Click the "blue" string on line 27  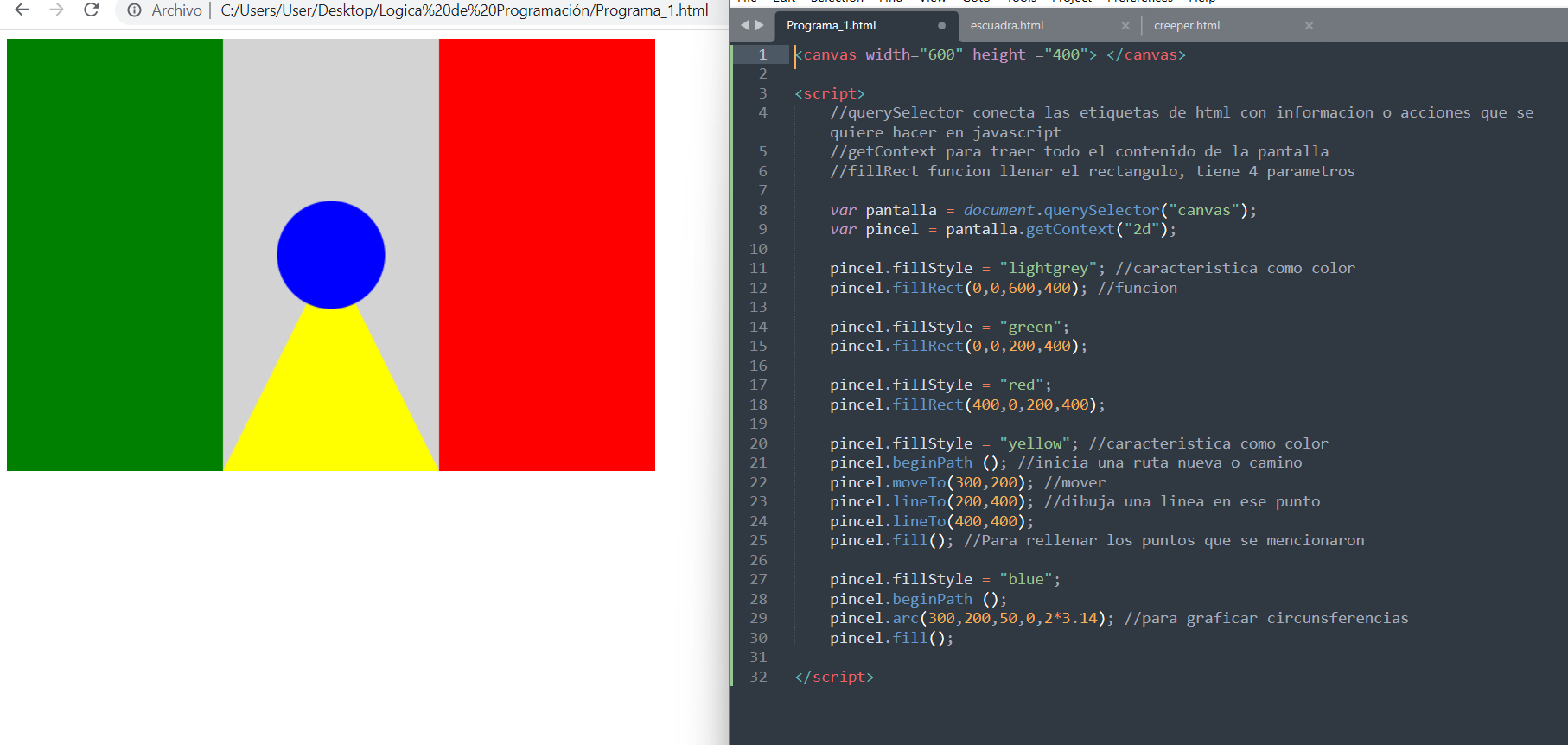click(x=1026, y=579)
